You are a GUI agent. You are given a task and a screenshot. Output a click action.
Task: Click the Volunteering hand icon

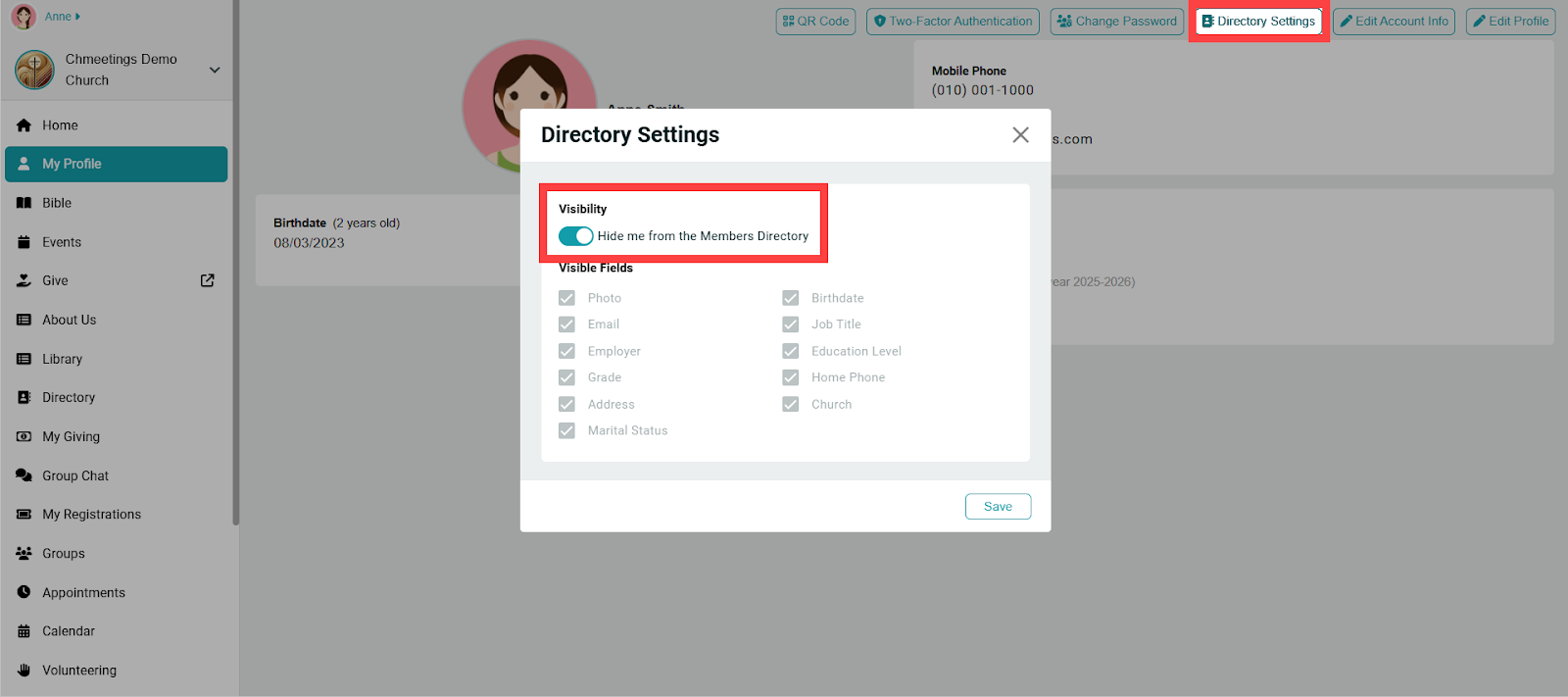24,671
